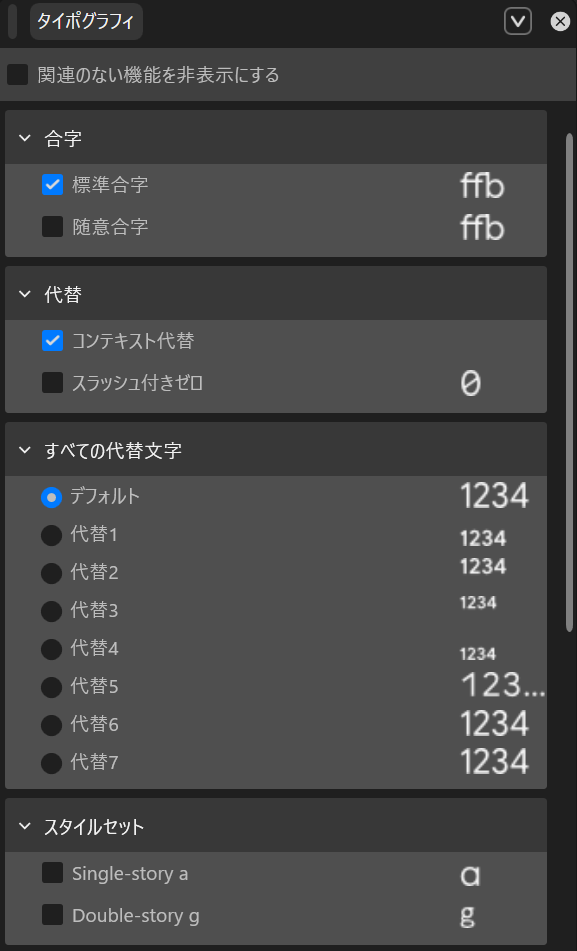Collapse the スタイルセット section
The height and width of the screenshot is (951, 577).
(24, 826)
